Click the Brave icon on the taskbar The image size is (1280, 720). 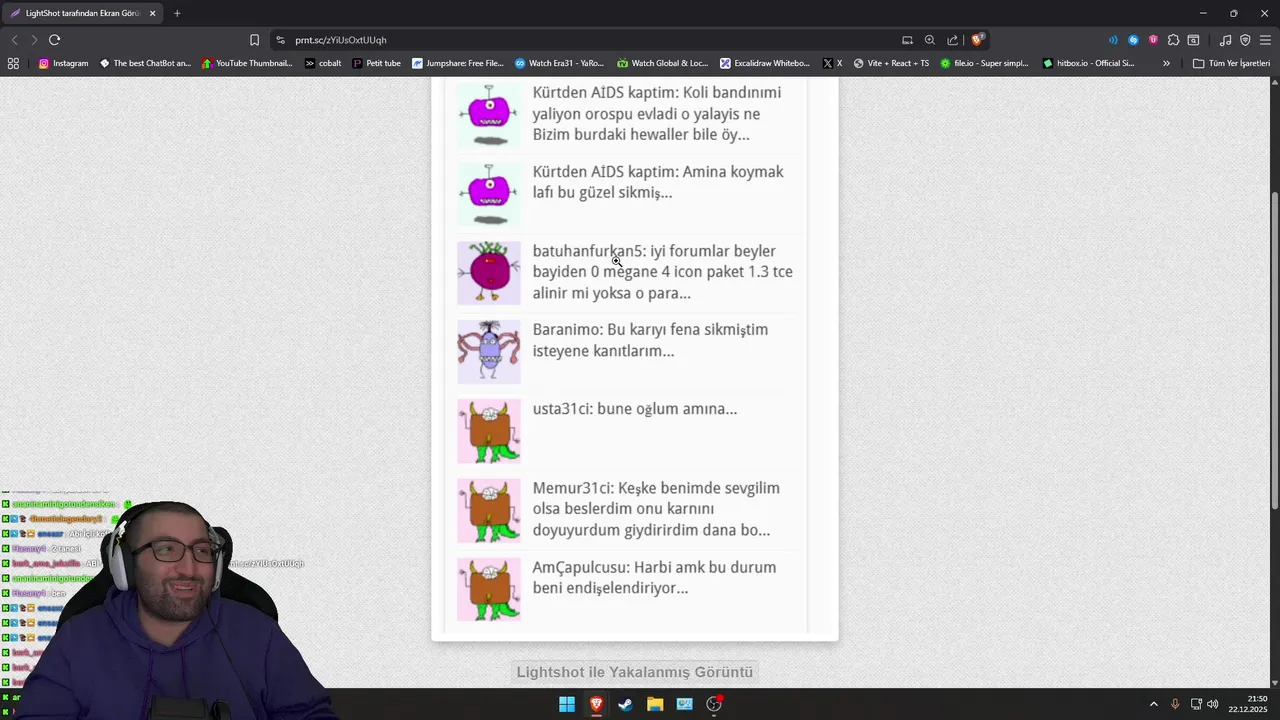click(596, 704)
